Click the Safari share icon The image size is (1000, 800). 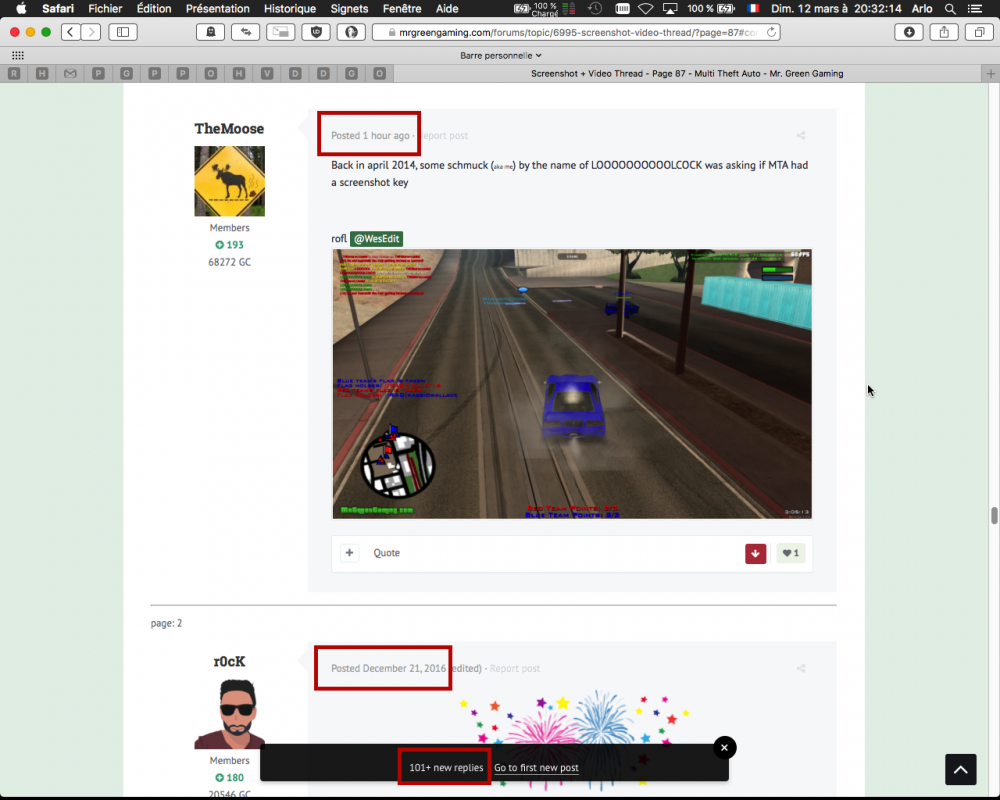944,32
